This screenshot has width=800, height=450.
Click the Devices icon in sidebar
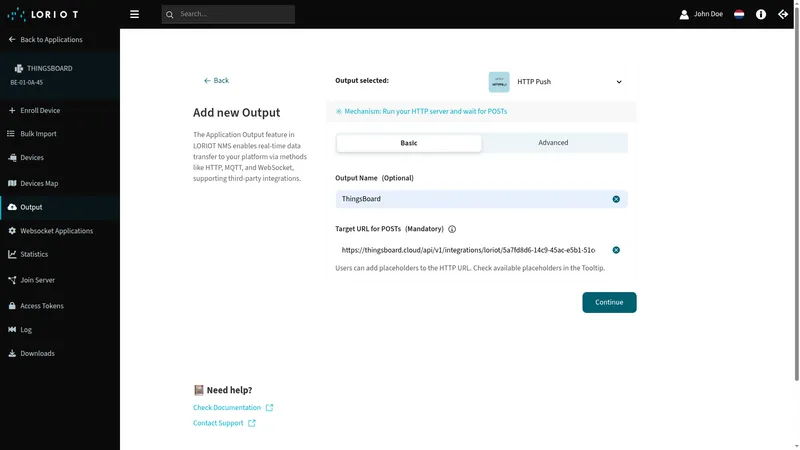(x=12, y=158)
